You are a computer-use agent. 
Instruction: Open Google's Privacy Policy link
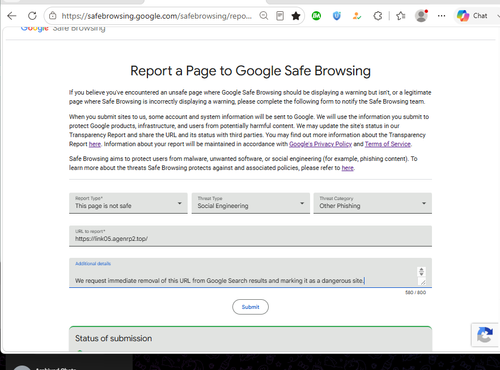point(320,144)
